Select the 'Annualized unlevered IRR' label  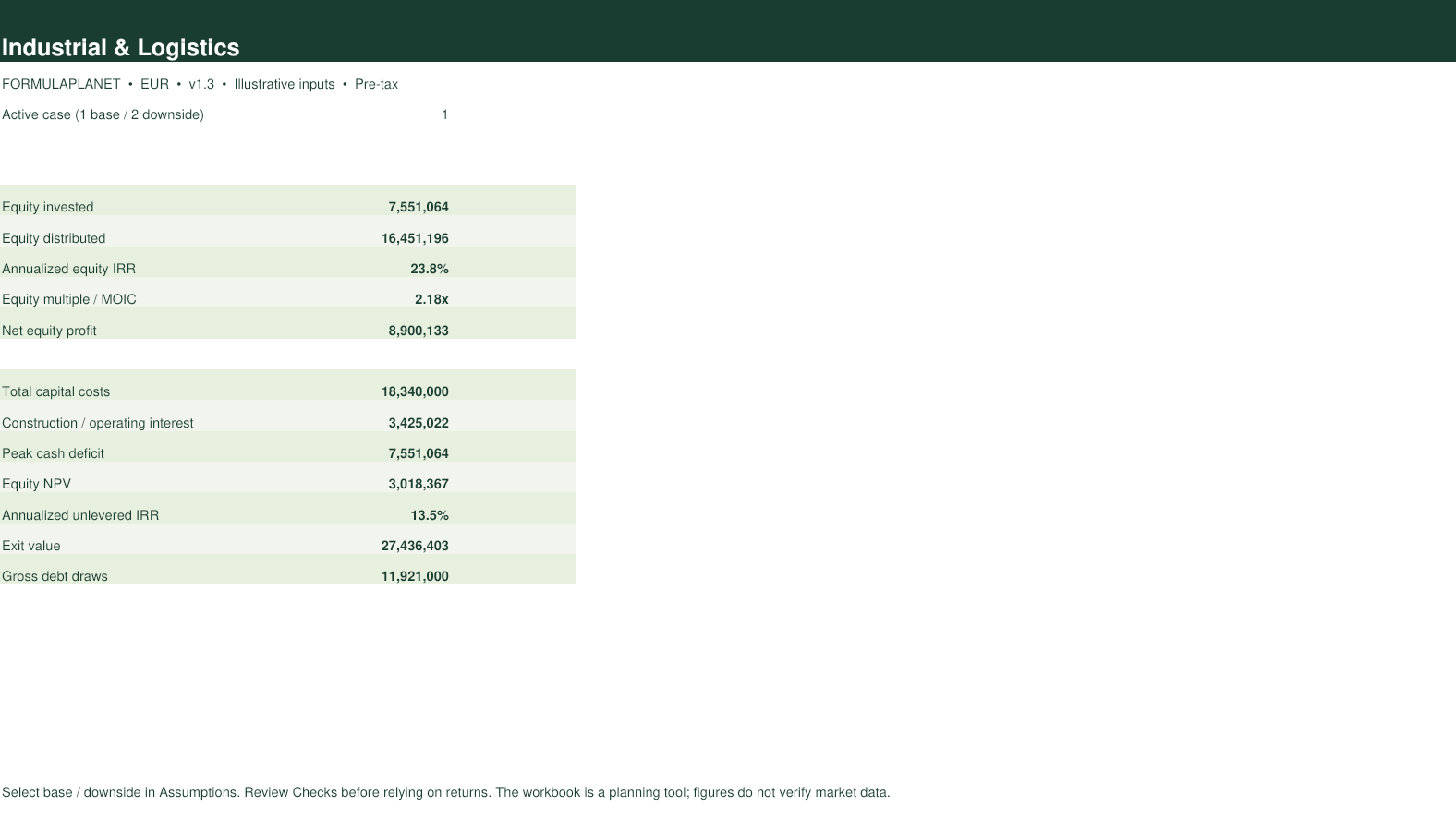tap(80, 515)
